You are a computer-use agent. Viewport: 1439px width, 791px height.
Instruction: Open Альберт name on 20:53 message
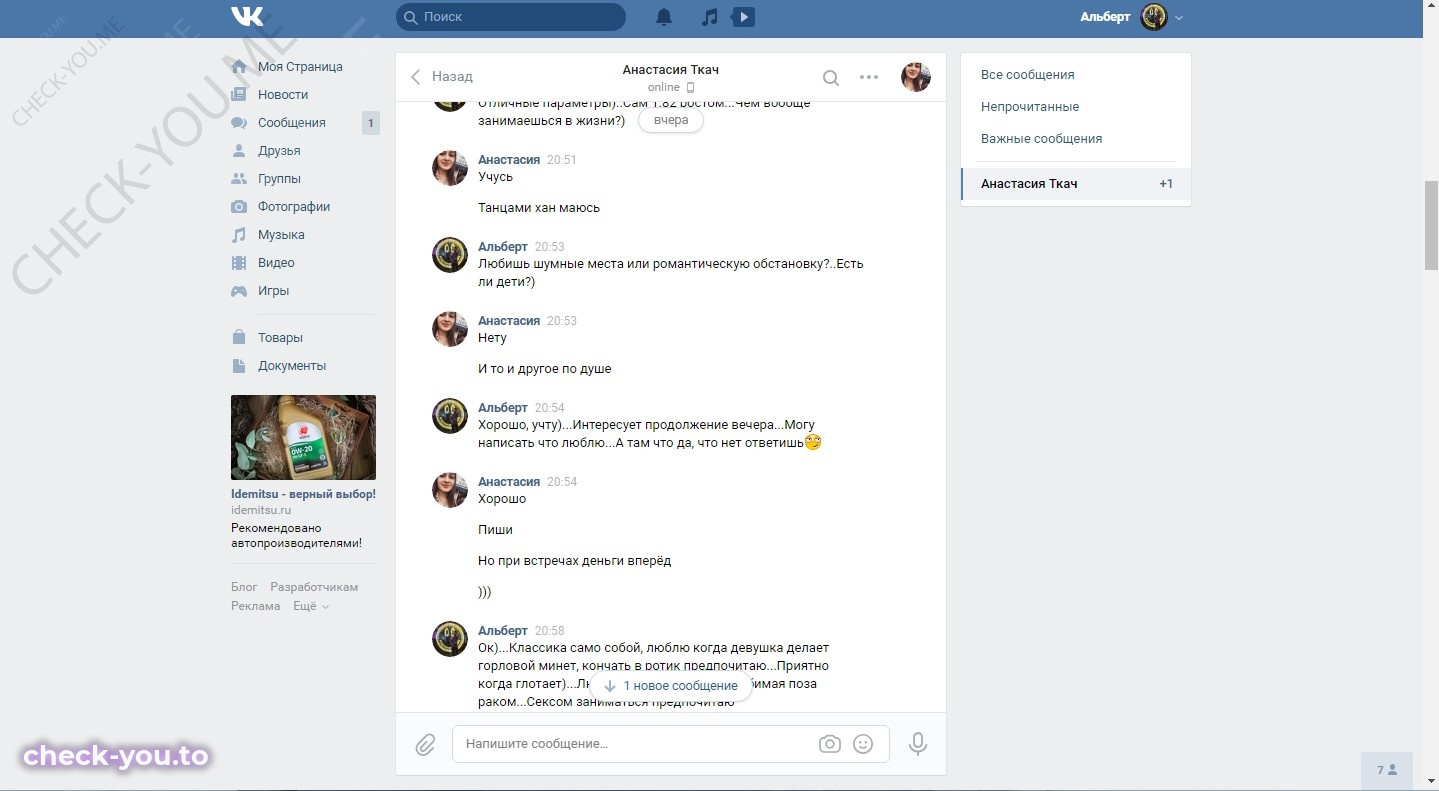(503, 247)
